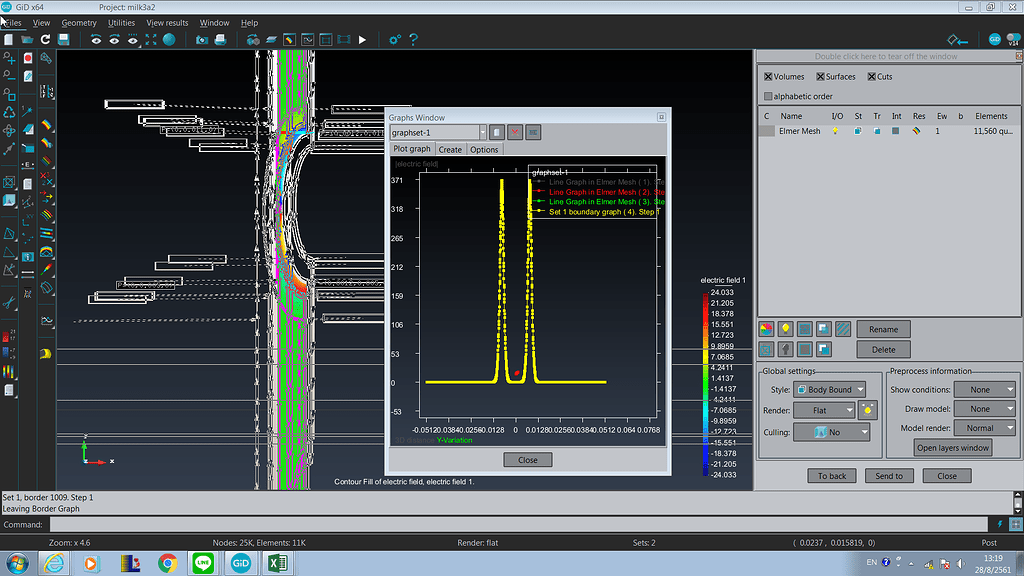Open the graphset-1 combo box

pyautogui.click(x=438, y=132)
